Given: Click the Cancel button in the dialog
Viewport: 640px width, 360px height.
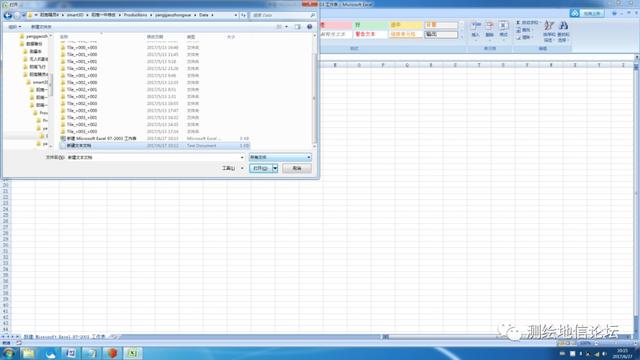Looking at the screenshot, I should [297, 168].
